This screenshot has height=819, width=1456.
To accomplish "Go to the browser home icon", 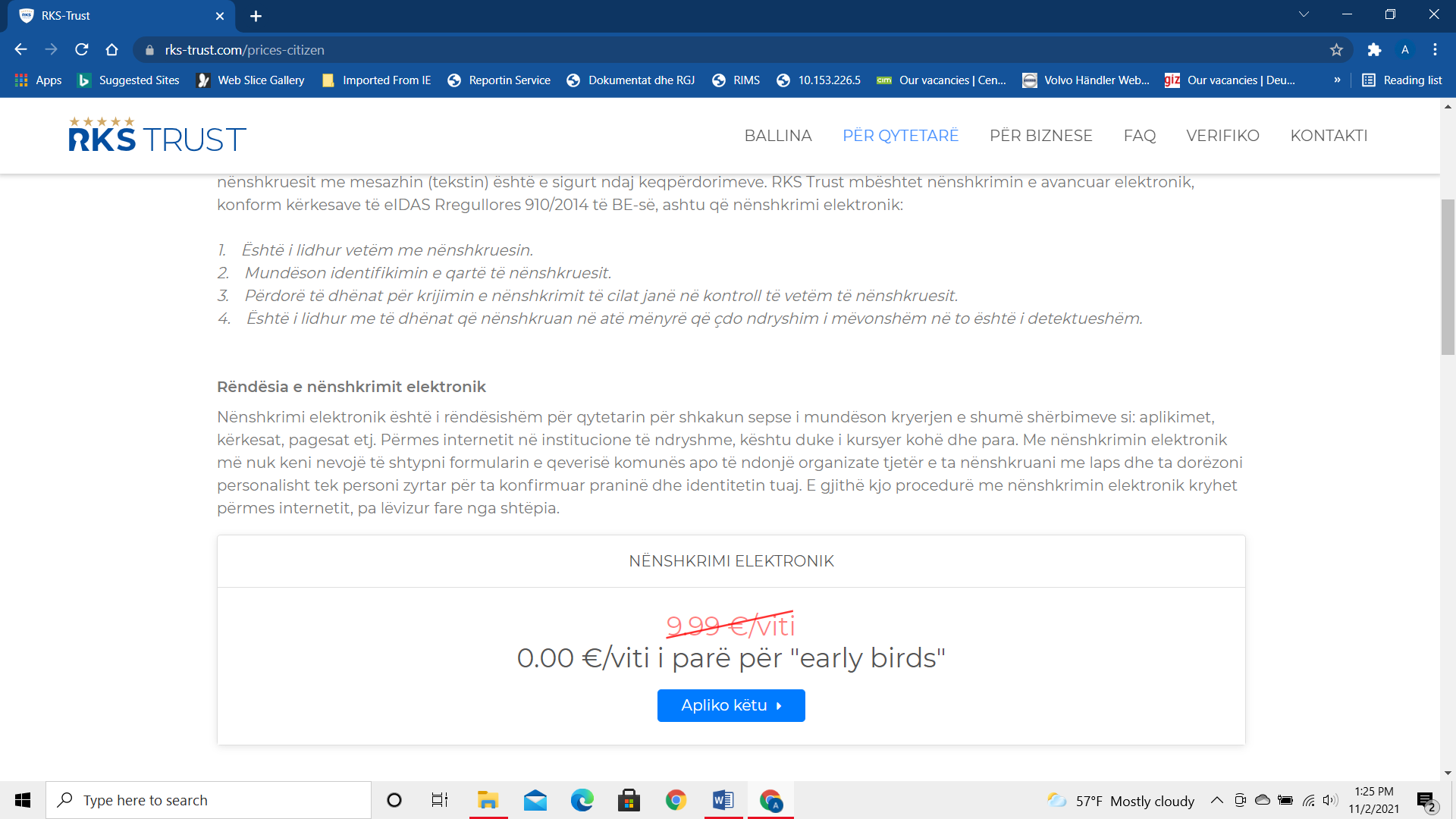I will click(x=111, y=49).
